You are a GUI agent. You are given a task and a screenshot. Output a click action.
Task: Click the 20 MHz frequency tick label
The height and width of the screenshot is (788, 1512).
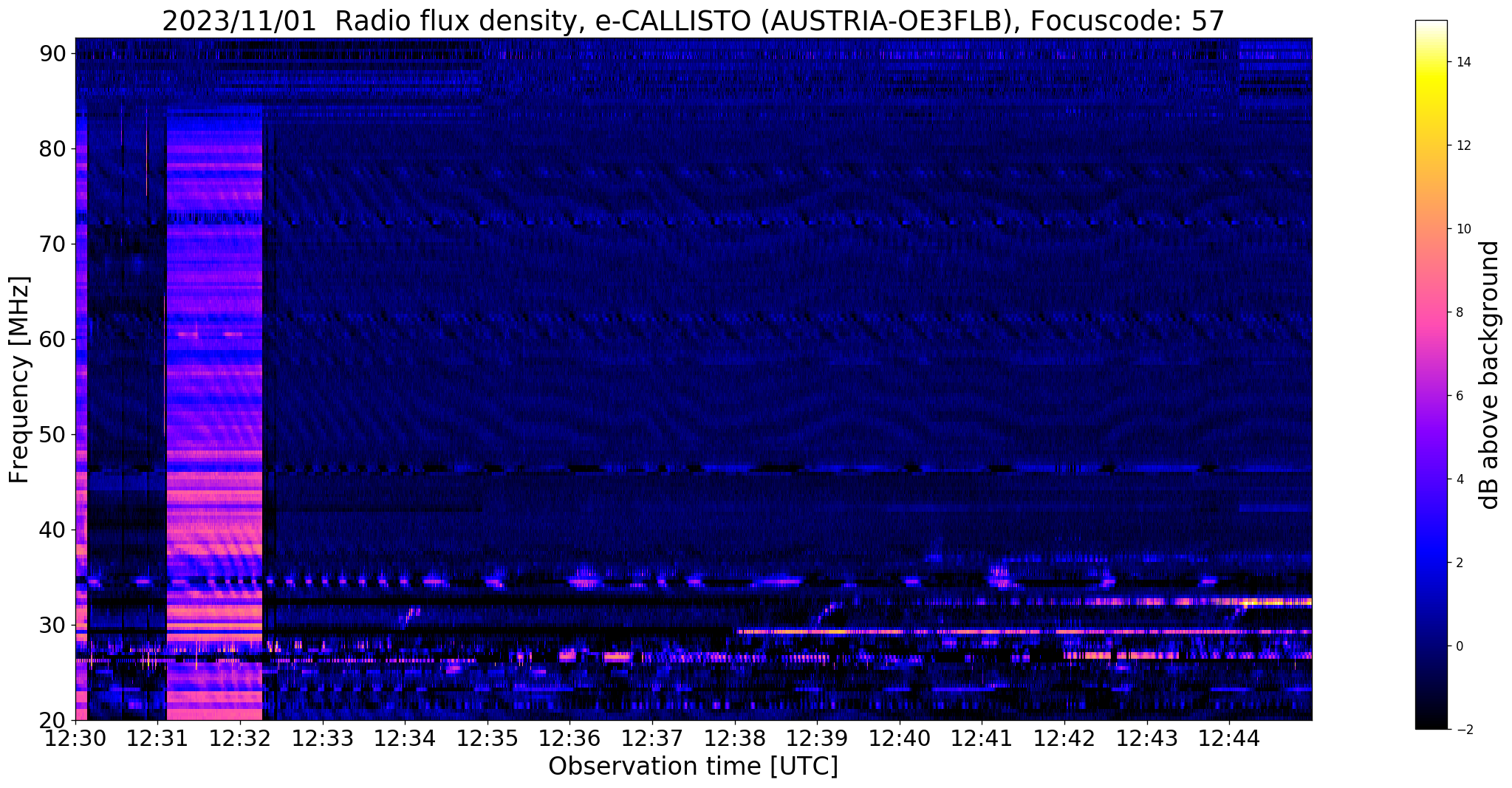pyautogui.click(x=53, y=720)
